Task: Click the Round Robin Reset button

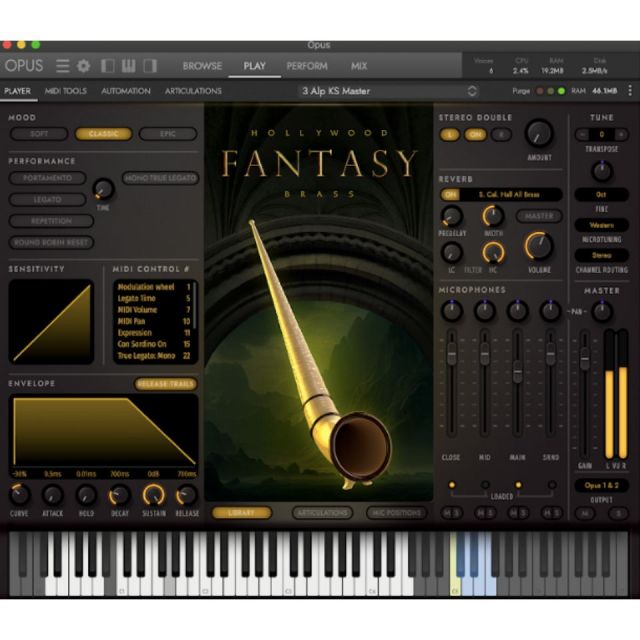Action: pos(51,242)
